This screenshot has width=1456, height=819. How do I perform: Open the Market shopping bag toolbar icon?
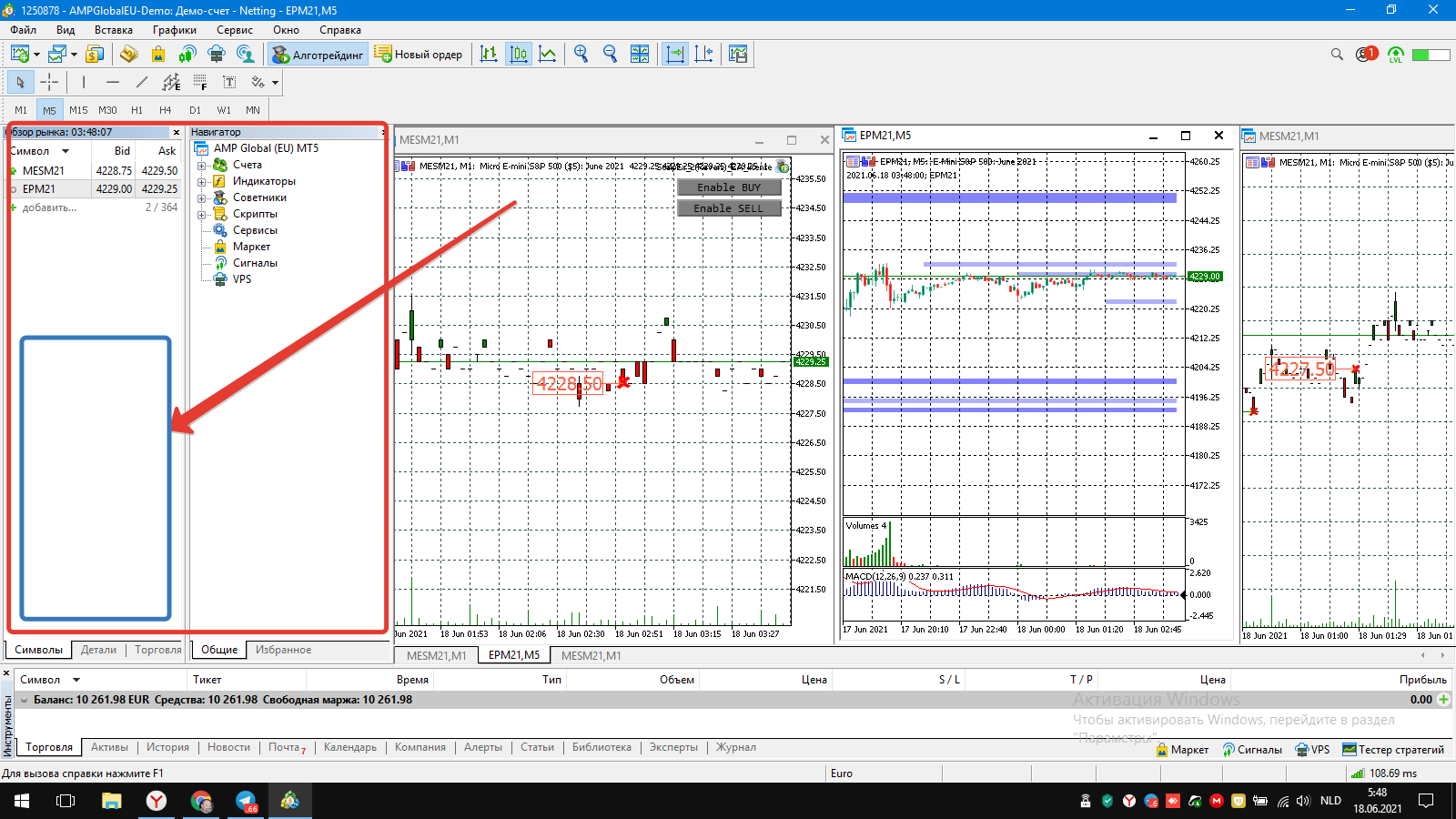(158, 55)
